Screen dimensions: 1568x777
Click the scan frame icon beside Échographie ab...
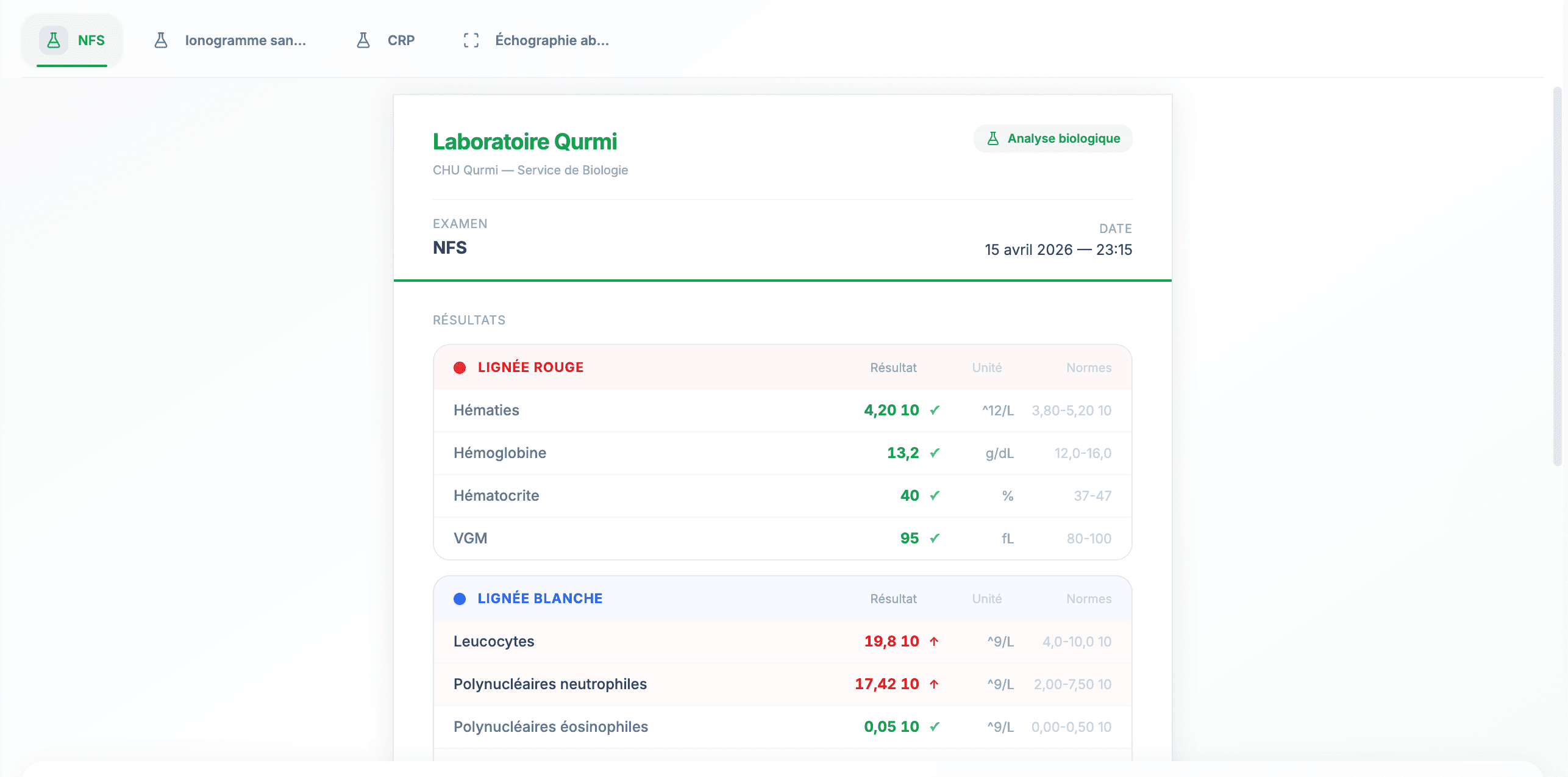(x=471, y=40)
